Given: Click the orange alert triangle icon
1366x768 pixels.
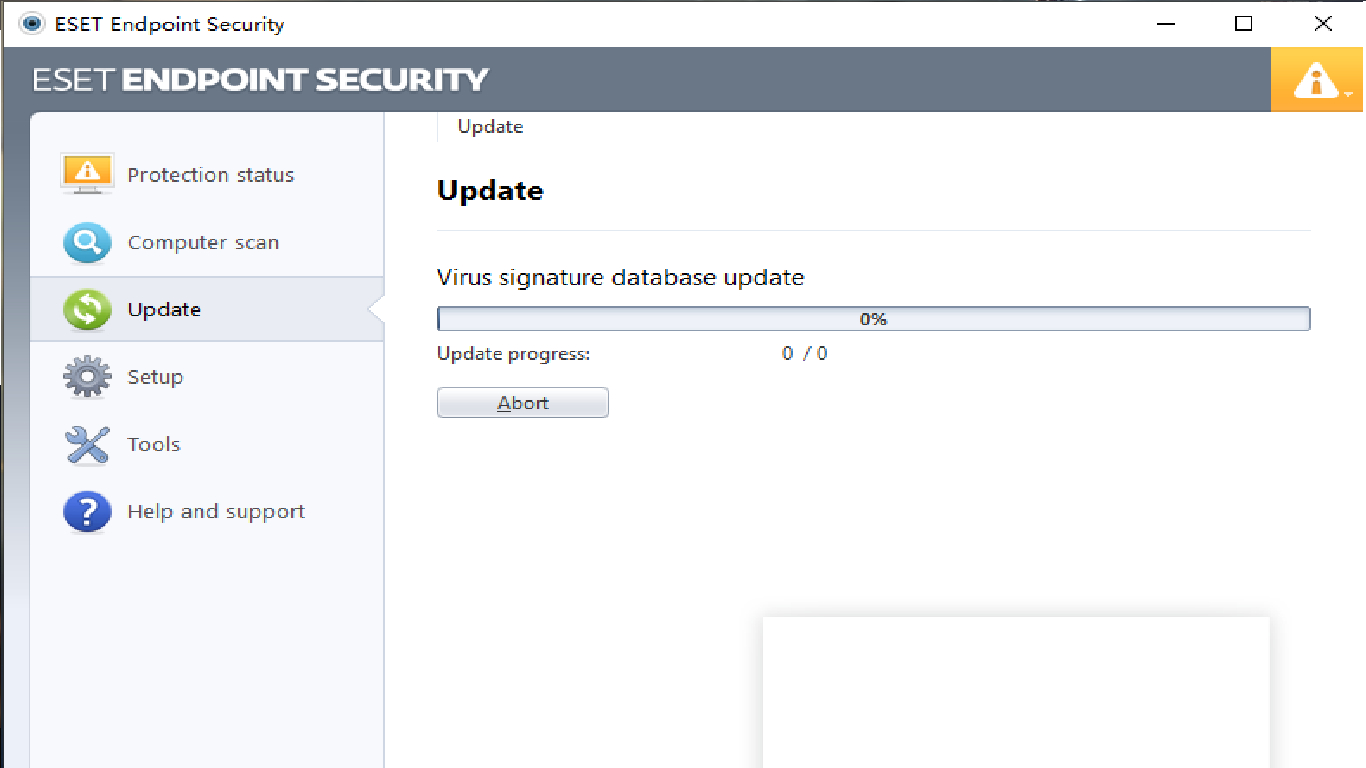Looking at the screenshot, I should 1315,80.
